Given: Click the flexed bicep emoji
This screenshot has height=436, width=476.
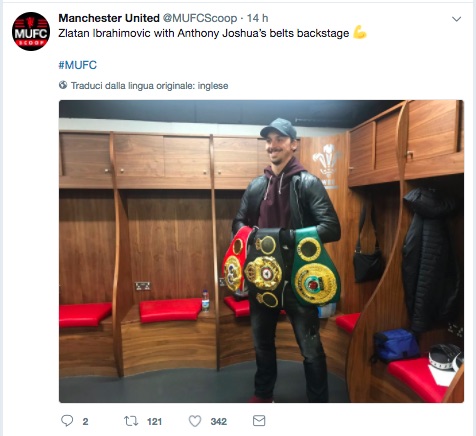Looking at the screenshot, I should coord(360,32).
